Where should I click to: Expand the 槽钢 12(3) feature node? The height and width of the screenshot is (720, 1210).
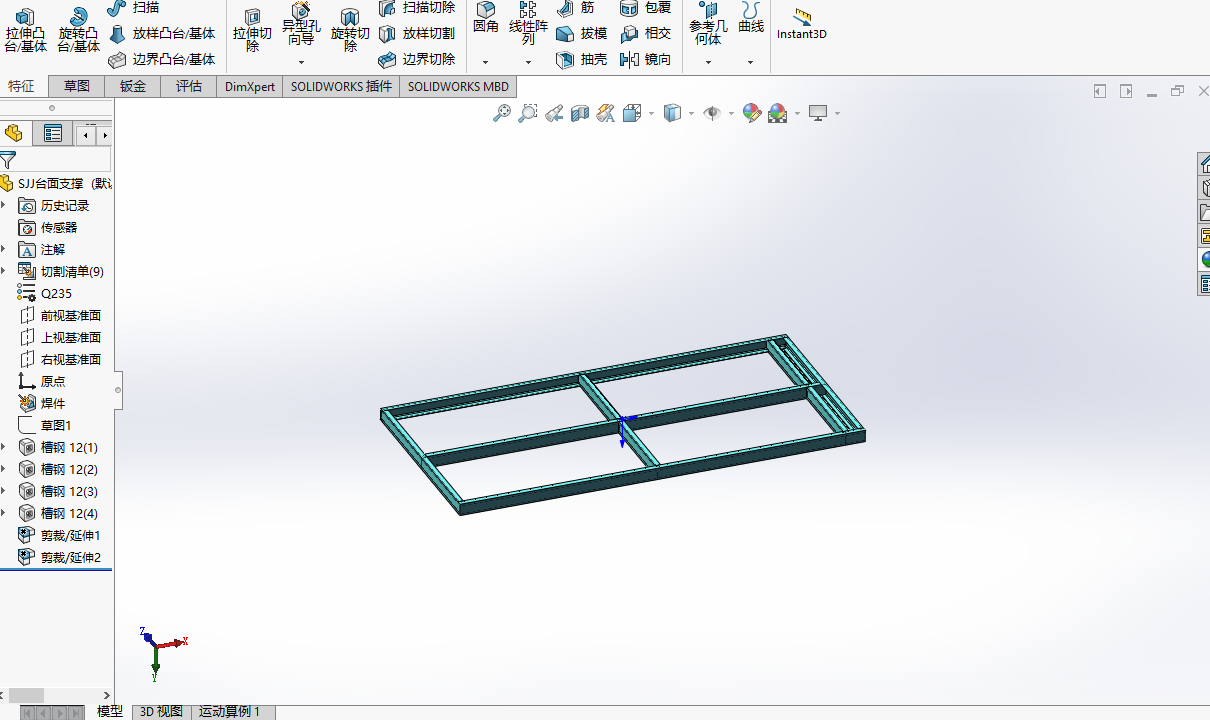pyautogui.click(x=4, y=491)
